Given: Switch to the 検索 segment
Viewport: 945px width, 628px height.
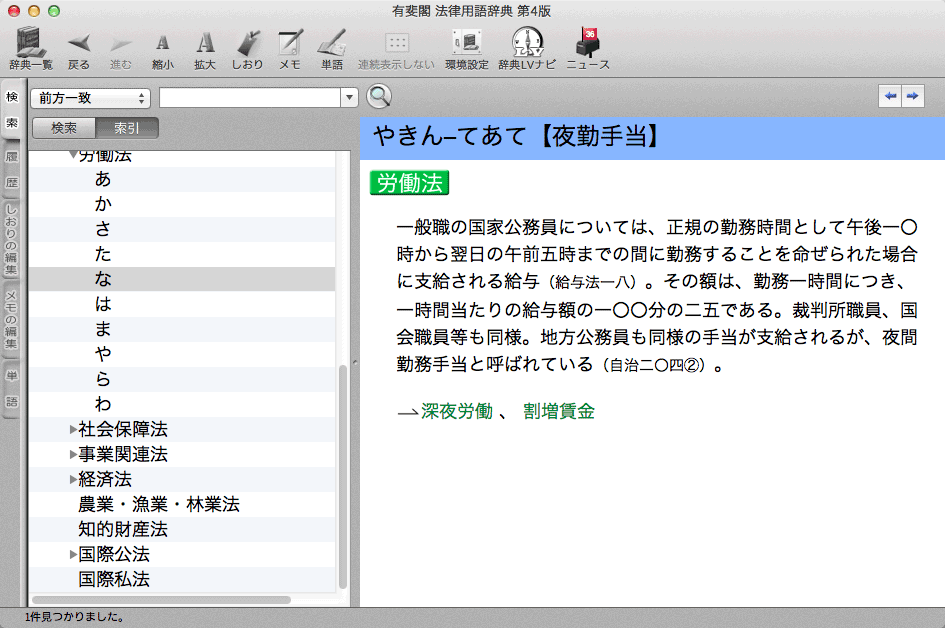Looking at the screenshot, I should point(64,128).
